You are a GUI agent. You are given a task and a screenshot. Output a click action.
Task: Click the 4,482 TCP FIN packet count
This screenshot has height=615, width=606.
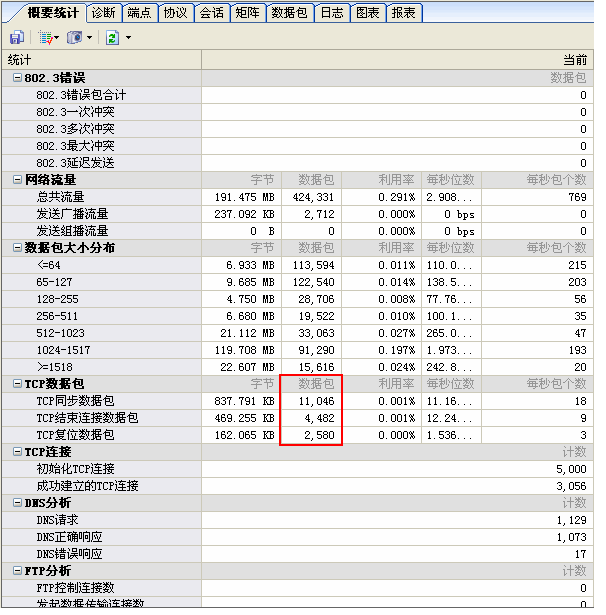pos(320,418)
